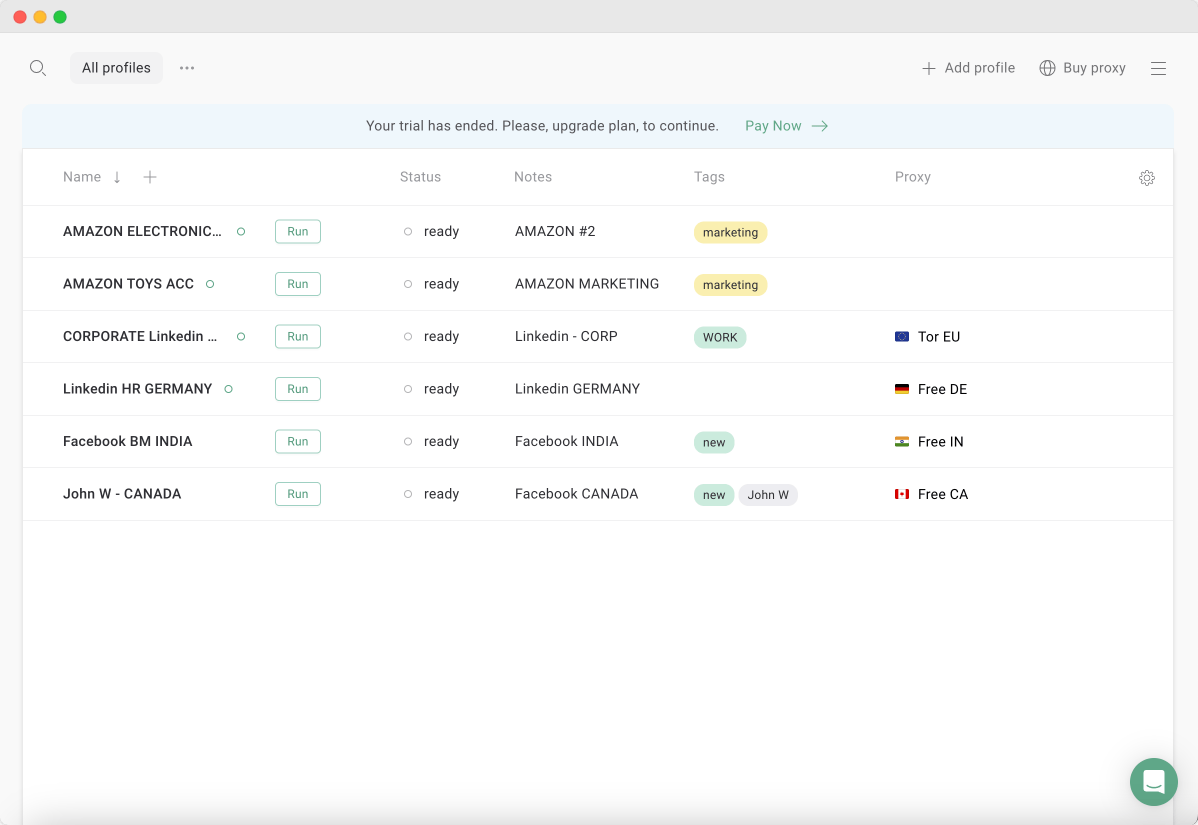Select the John W tag

[x=768, y=495]
